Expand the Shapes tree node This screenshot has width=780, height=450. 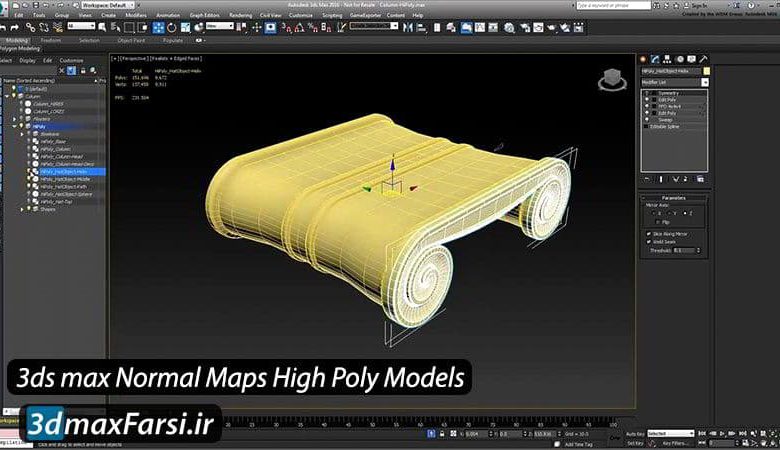[22, 209]
